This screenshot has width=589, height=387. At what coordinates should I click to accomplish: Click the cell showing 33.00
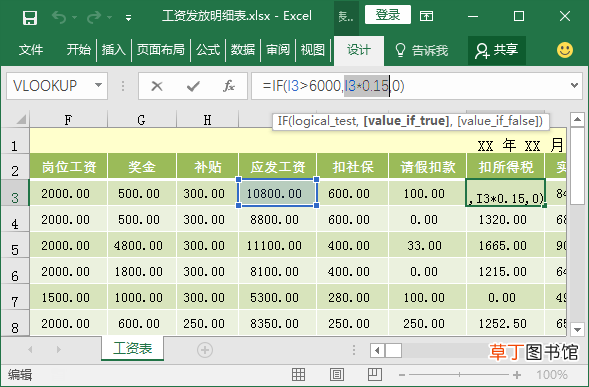click(x=427, y=245)
